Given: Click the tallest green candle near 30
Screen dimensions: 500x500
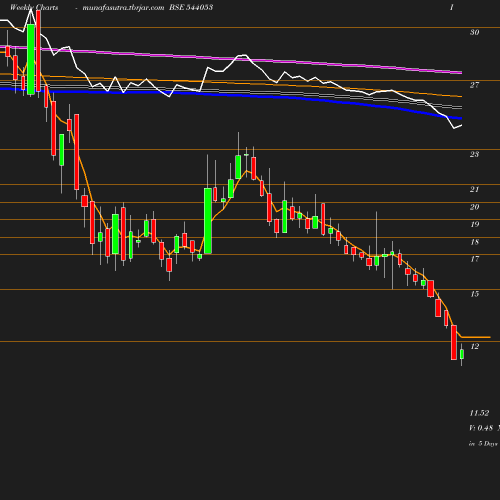Looking at the screenshot, I should tap(31, 59).
